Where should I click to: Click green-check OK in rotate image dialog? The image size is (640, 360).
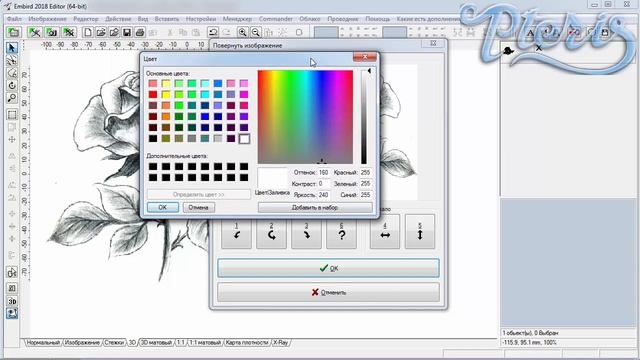(x=328, y=268)
